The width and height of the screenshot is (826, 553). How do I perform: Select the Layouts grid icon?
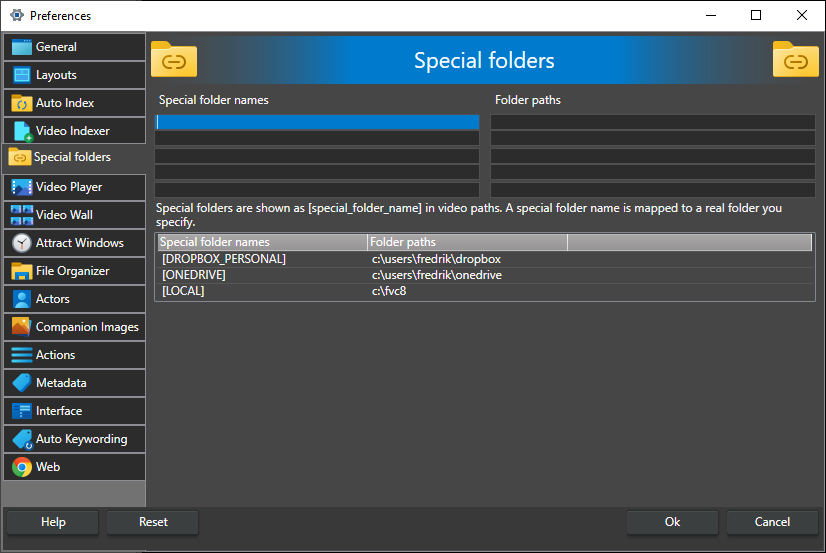click(x=21, y=75)
